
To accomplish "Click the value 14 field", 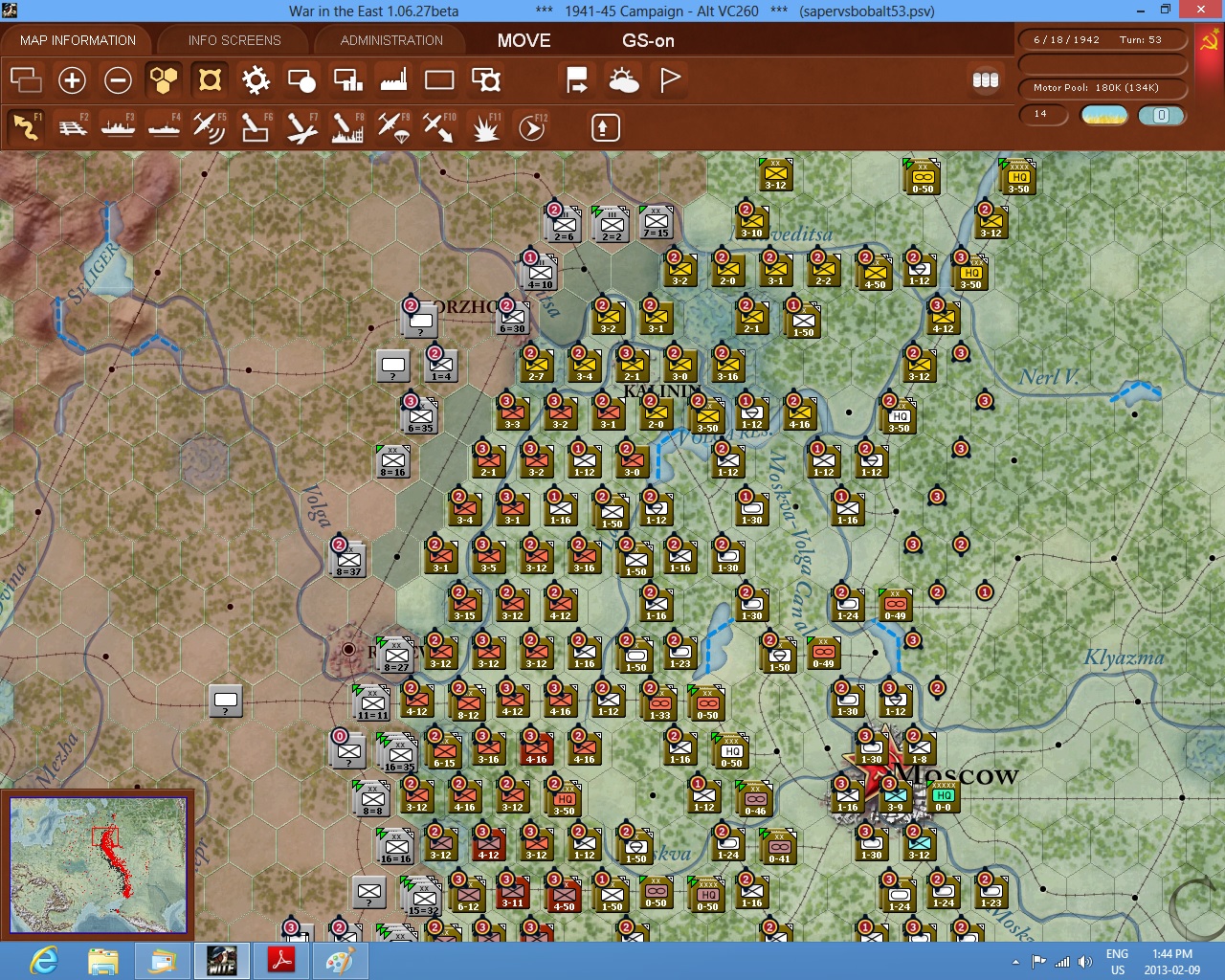I will click(1045, 114).
